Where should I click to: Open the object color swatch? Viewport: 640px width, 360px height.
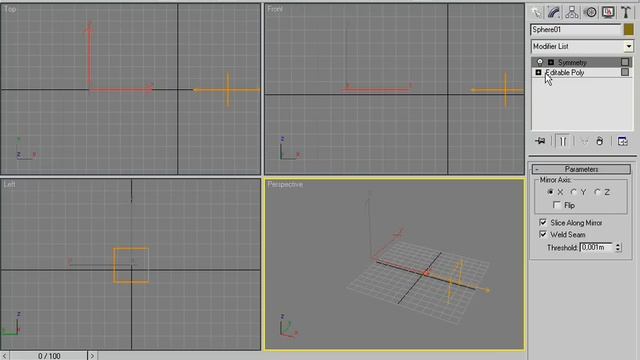pyautogui.click(x=629, y=29)
